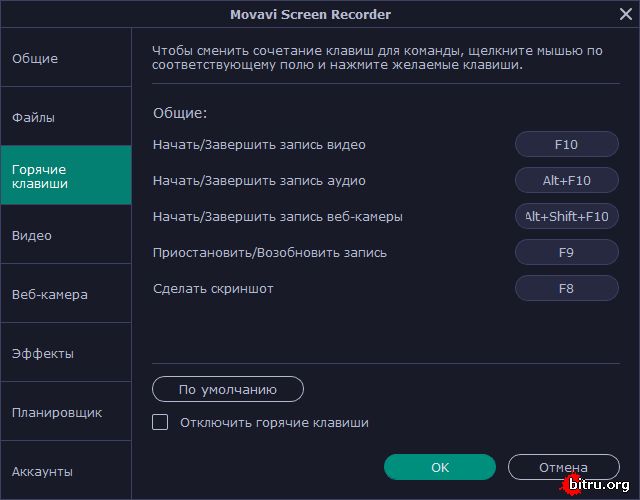This screenshot has width=640, height=500.
Task: Click the Отключить горячие клавиши label text
Action: click(x=274, y=422)
